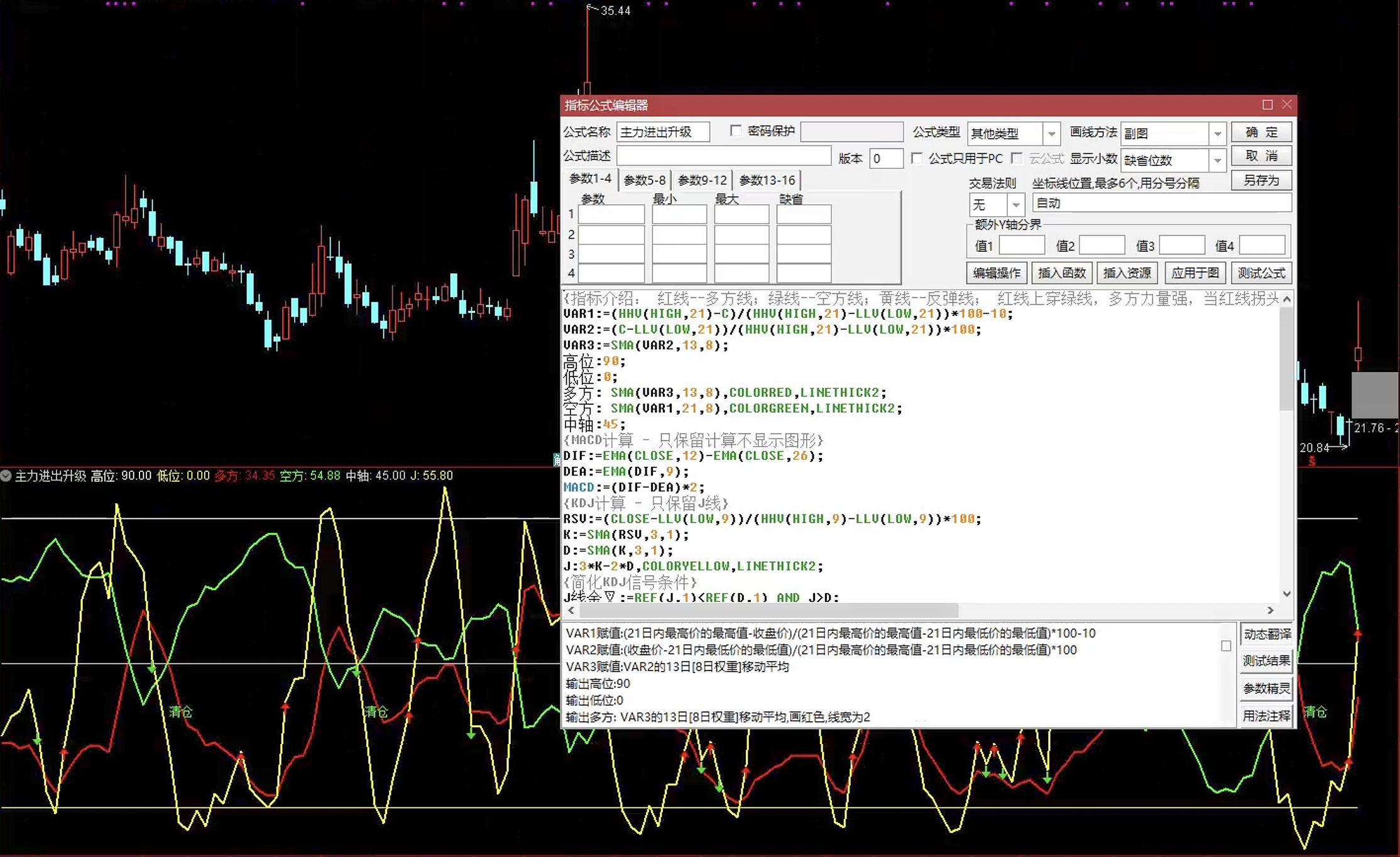
Task: Open the 交易法则 trading rule dropdown
Action: tap(1016, 205)
